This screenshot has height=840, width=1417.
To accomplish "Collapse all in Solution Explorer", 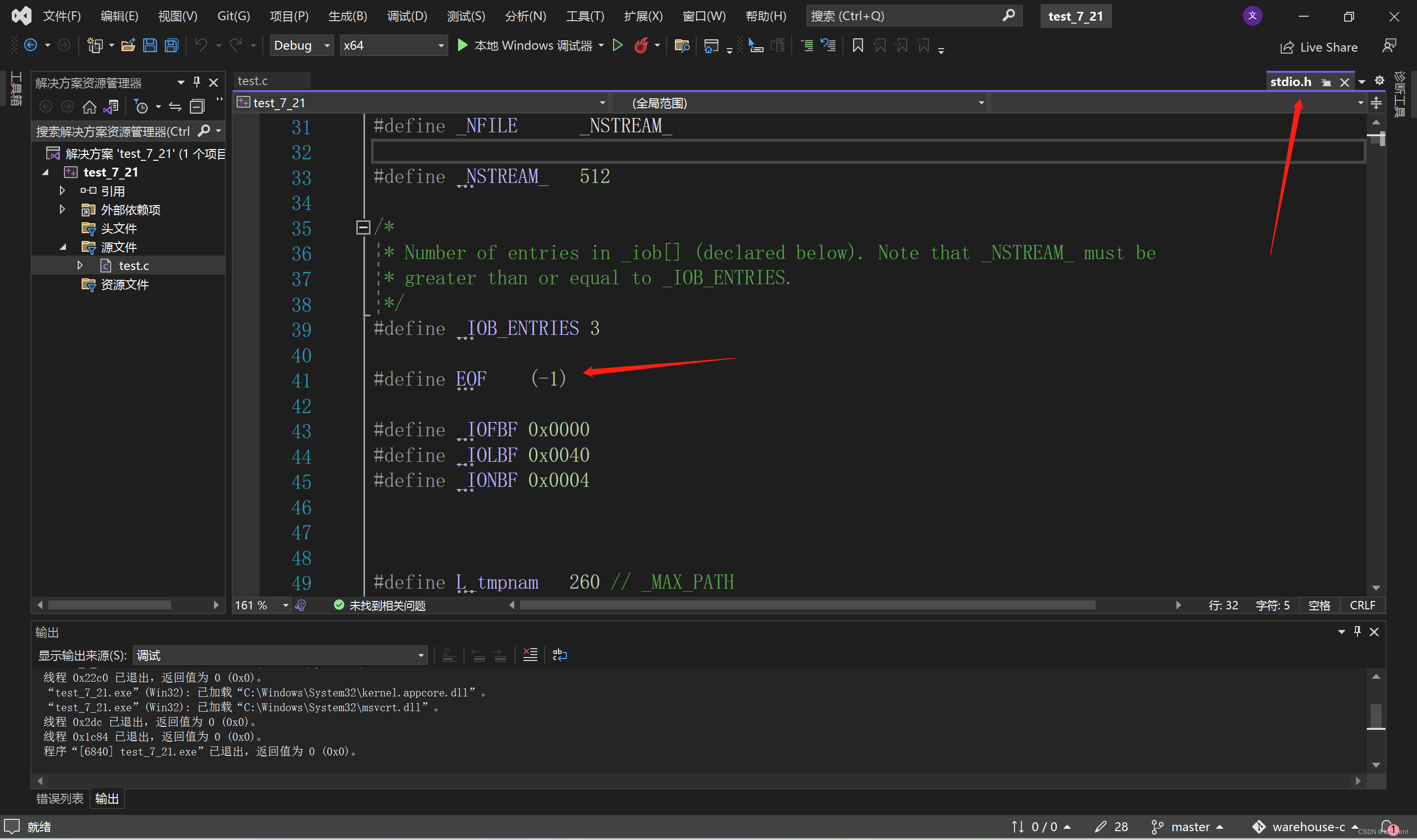I will click(x=197, y=106).
